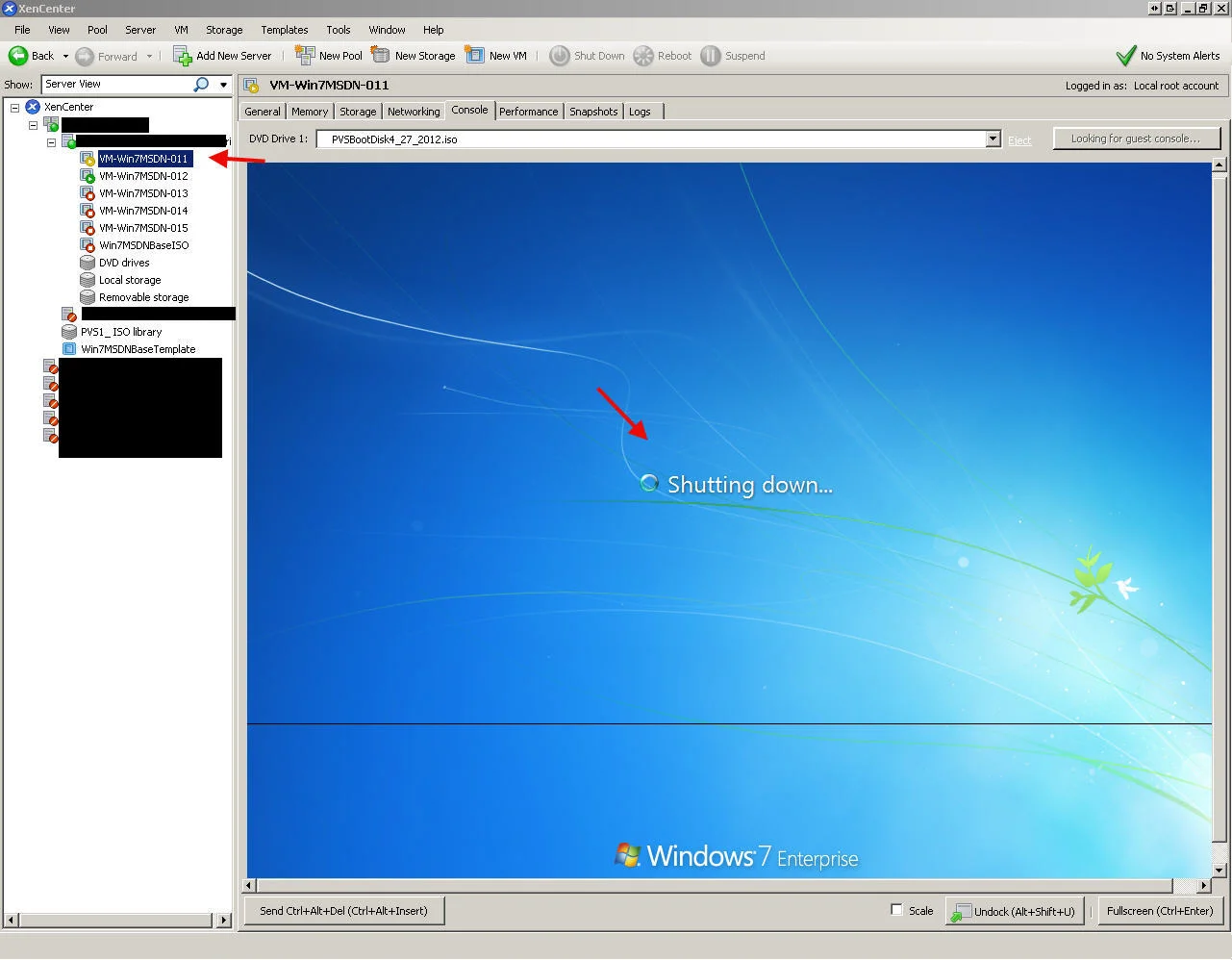The image size is (1232, 960).
Task: Click the Local storage disk icon
Action: click(88, 280)
